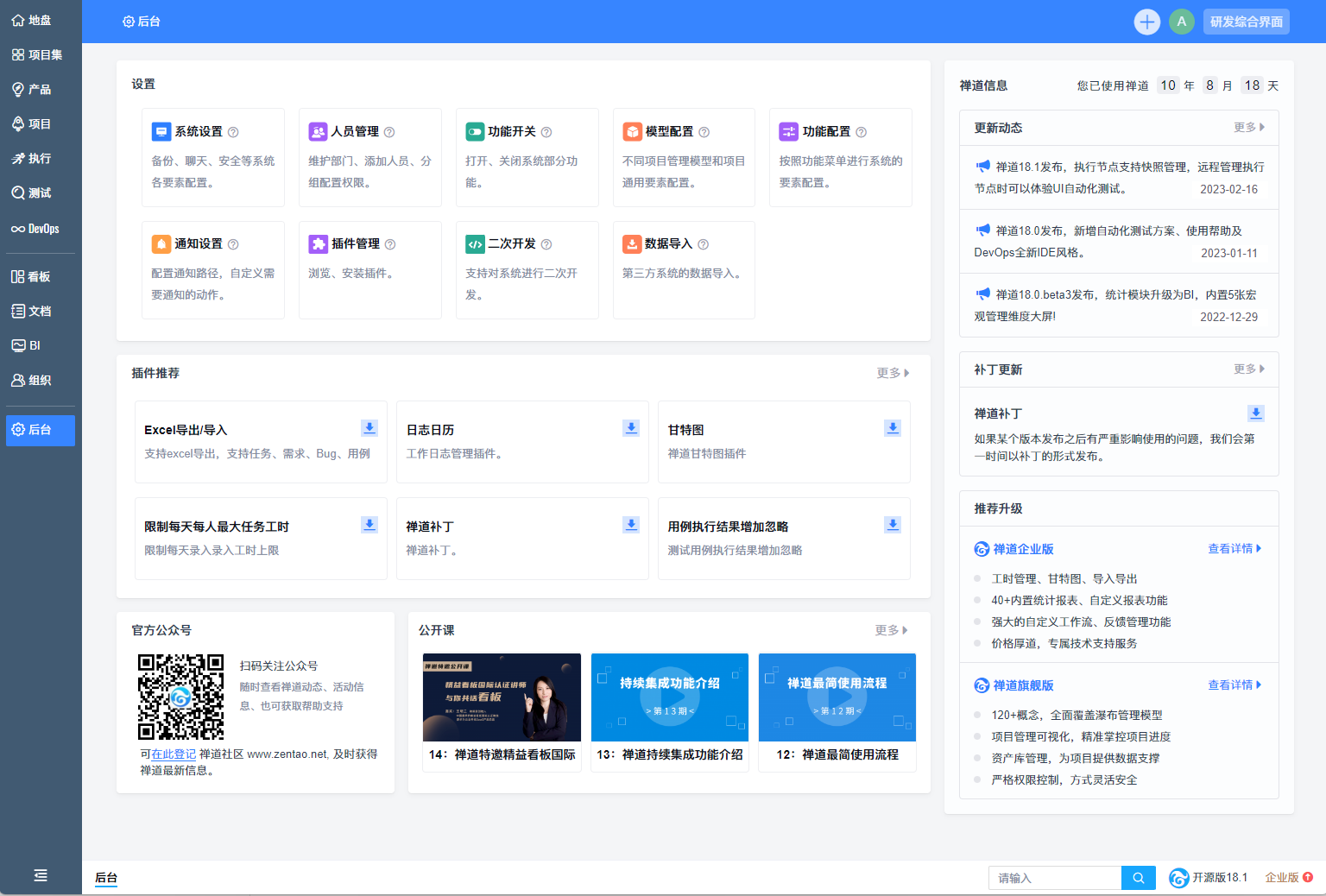
Task: Show help for 人员管理 question icon
Action: pyautogui.click(x=389, y=132)
